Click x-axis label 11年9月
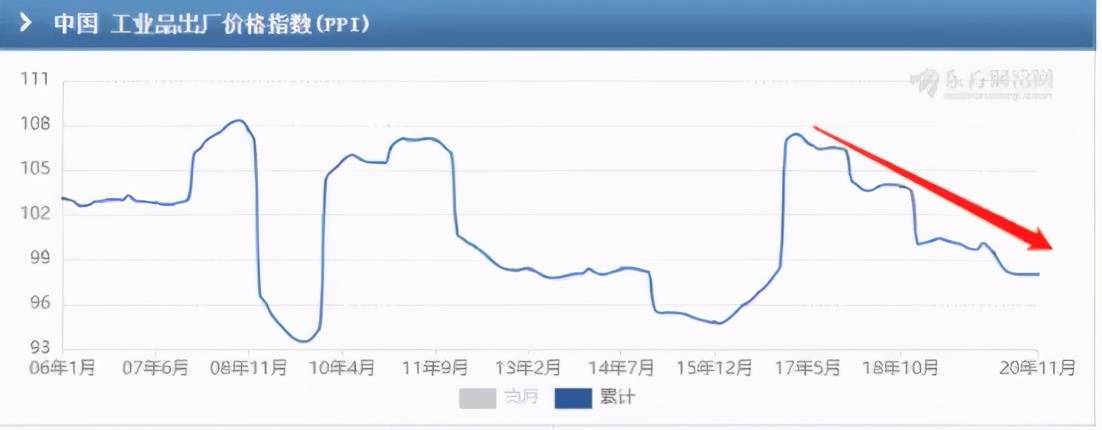Viewport: 1102px width, 430px height. point(435,367)
